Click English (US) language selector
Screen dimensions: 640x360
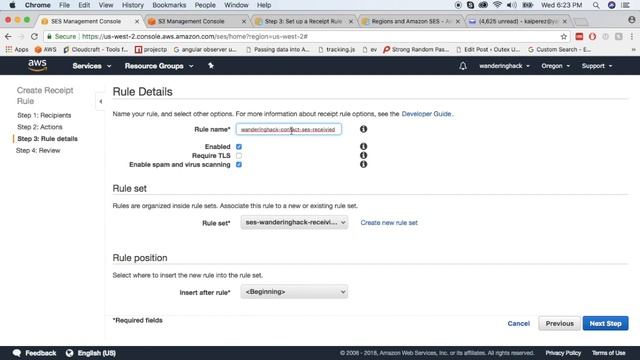point(97,353)
